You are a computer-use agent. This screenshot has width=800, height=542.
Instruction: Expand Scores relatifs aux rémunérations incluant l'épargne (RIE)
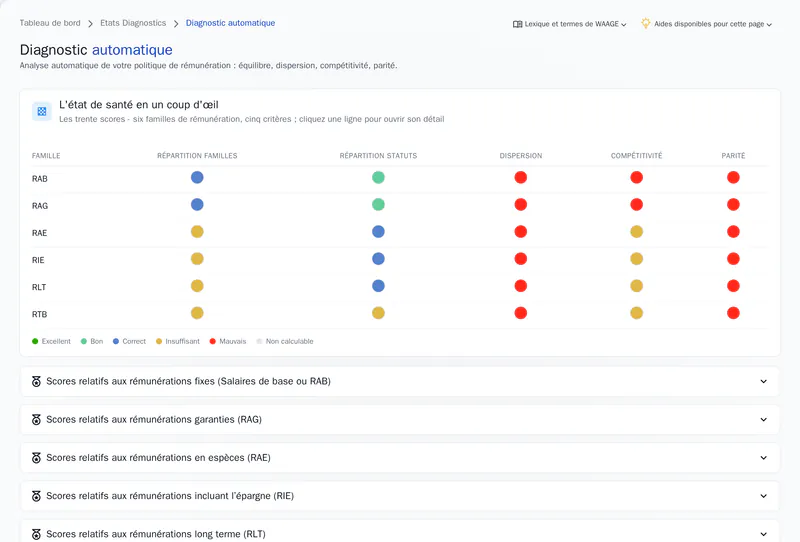point(399,496)
